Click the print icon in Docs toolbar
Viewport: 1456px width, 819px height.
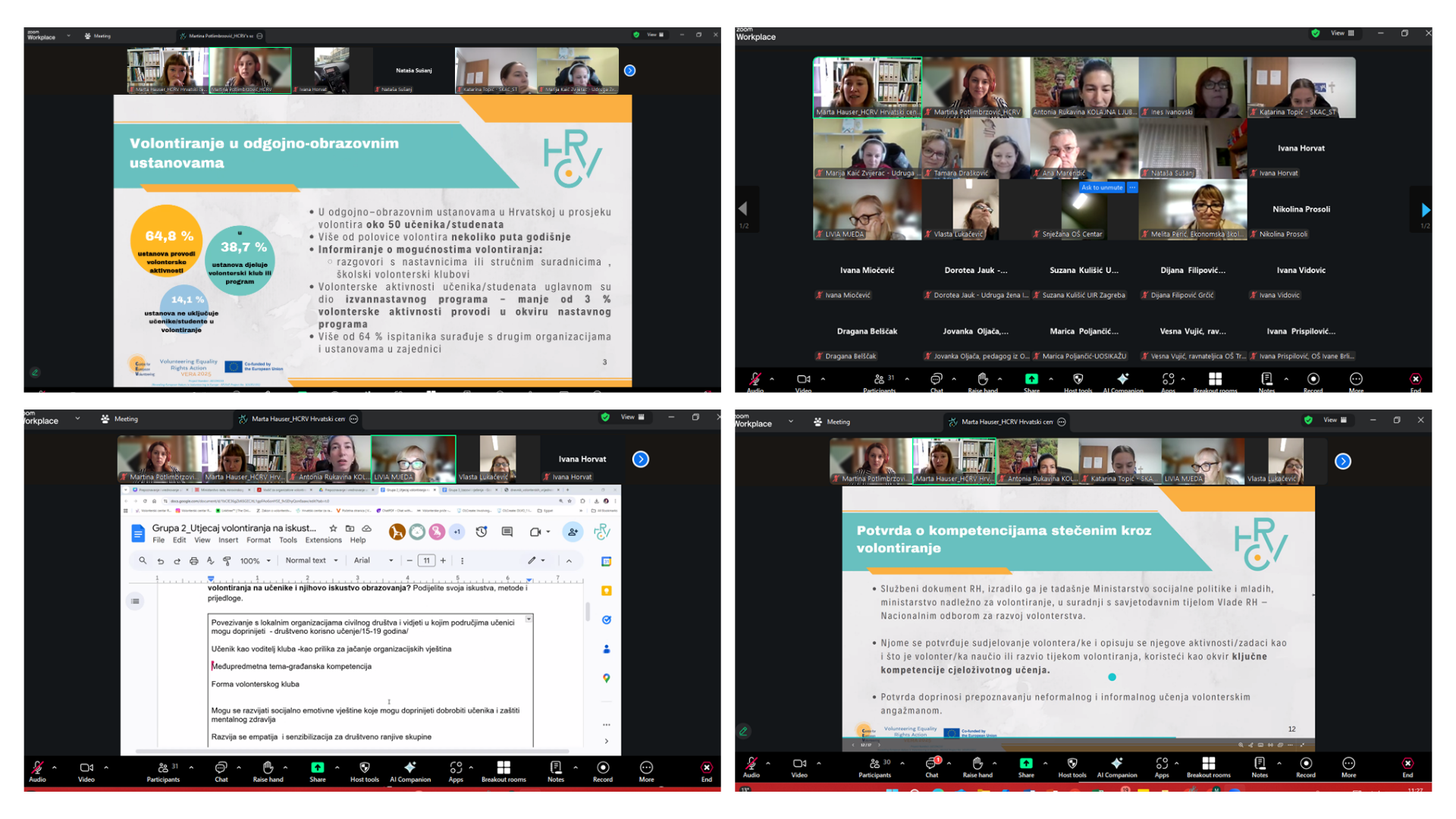point(193,561)
